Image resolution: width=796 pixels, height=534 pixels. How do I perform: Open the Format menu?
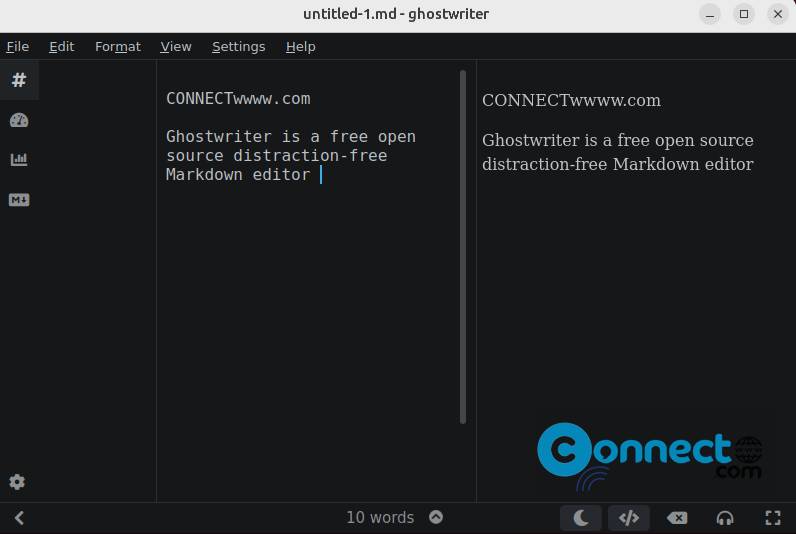pos(118,47)
